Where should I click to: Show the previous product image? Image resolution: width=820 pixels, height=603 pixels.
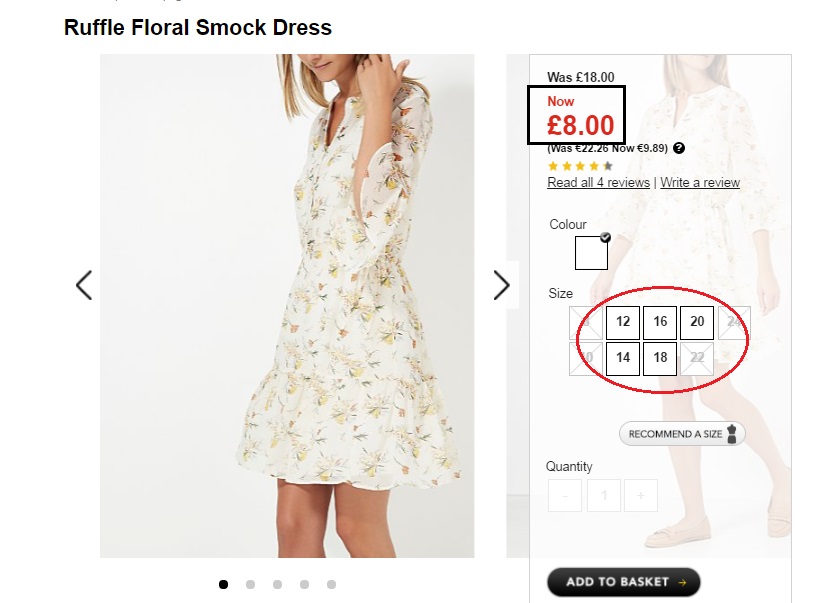84,285
